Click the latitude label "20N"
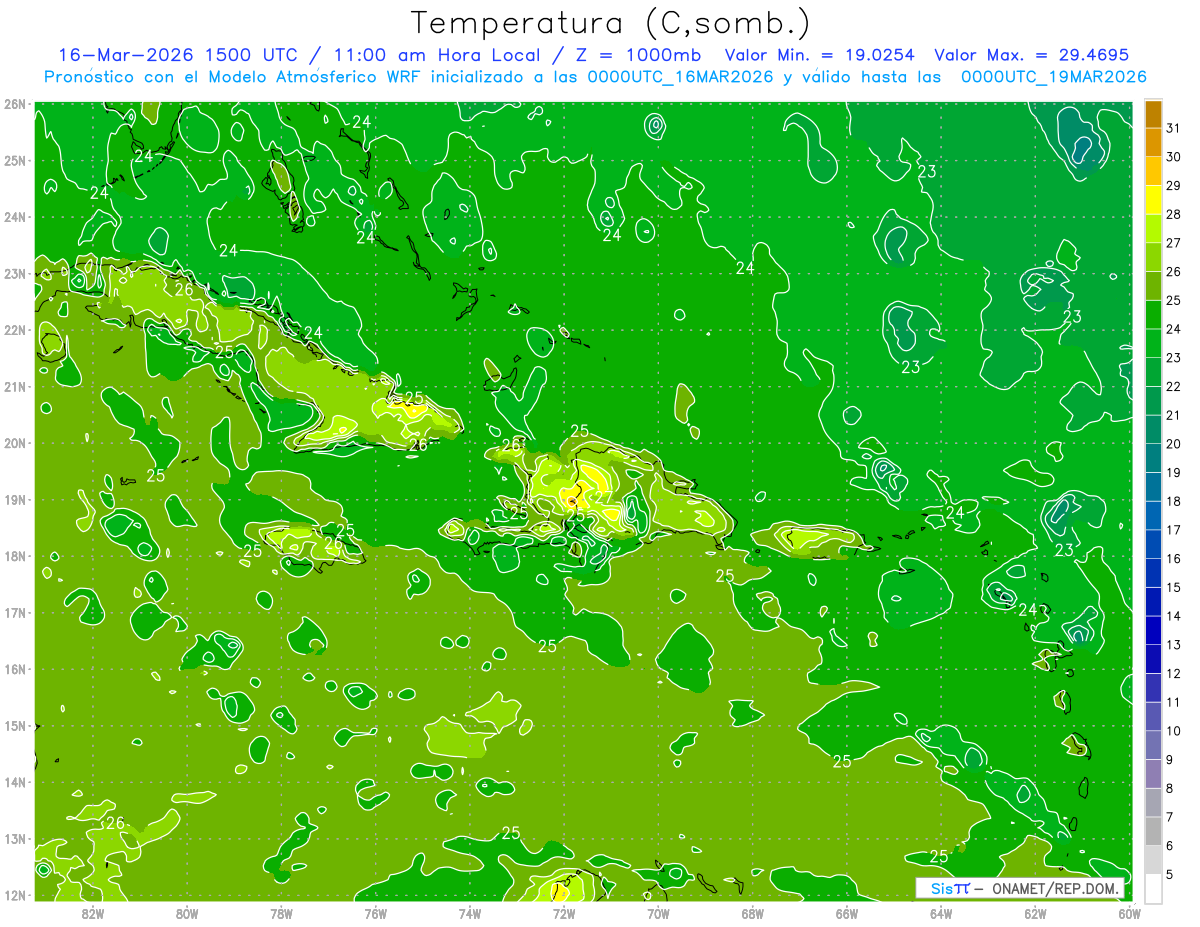The image size is (1200, 927). coord(15,443)
